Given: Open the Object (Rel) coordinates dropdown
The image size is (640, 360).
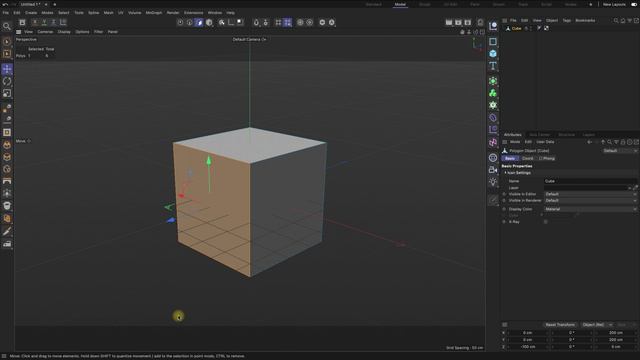Looking at the screenshot, I should point(596,325).
